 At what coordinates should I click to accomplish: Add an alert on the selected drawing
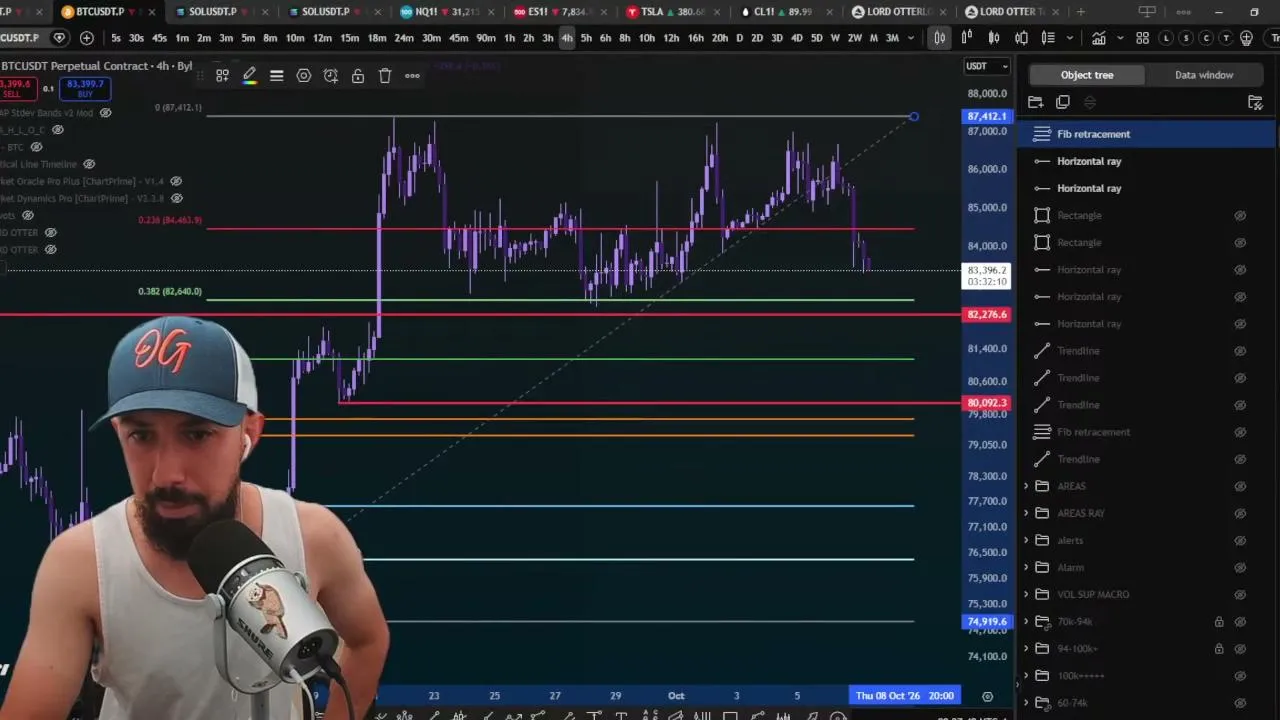point(331,76)
